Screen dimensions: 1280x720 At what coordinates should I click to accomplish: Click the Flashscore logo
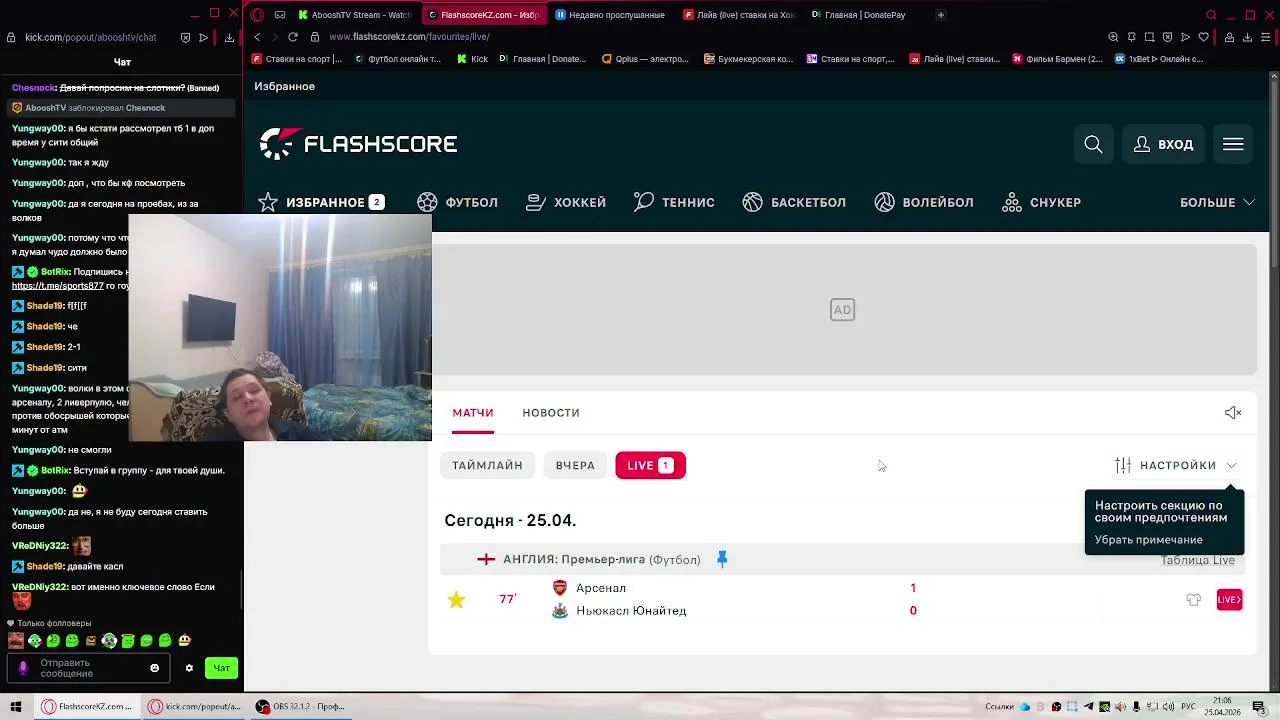coord(358,144)
